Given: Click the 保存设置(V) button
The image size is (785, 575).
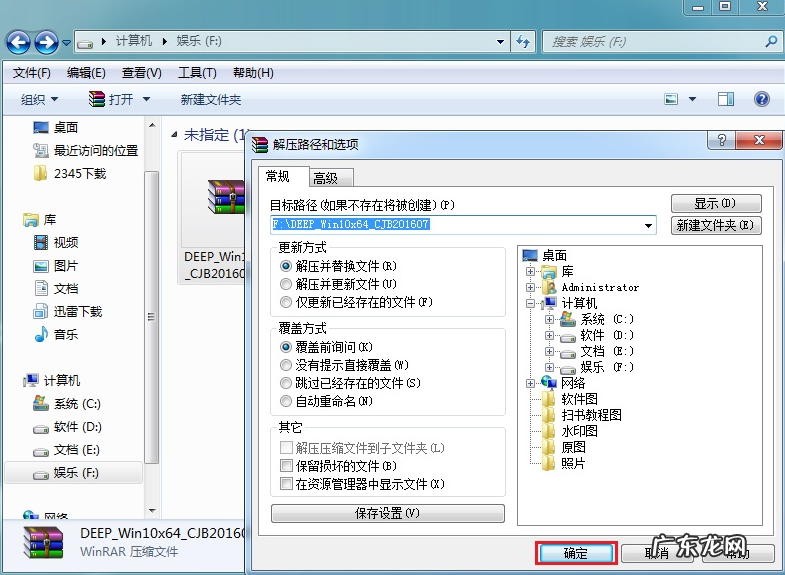Looking at the screenshot, I should [387, 513].
